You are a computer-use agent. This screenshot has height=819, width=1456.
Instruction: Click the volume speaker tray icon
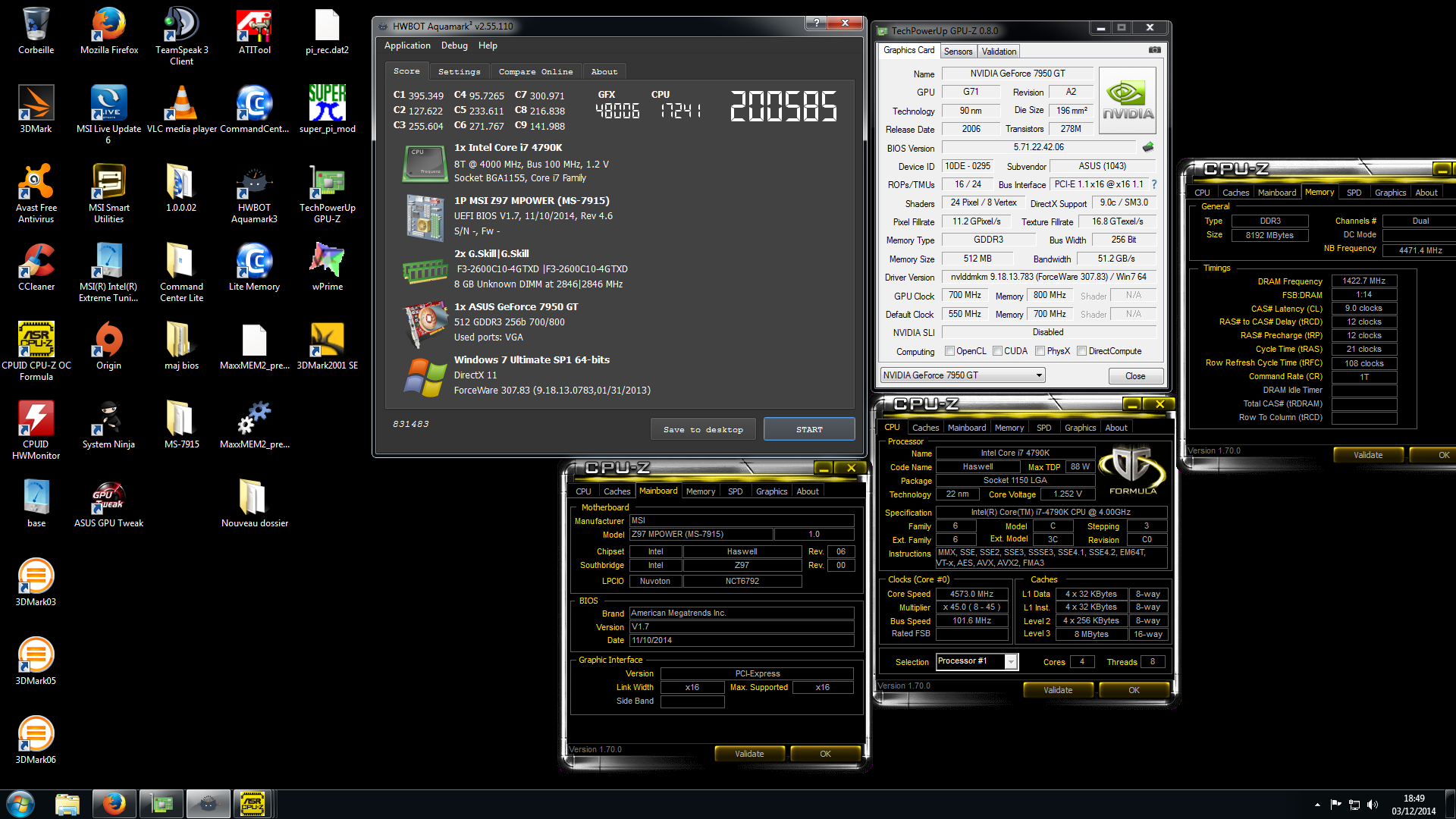[x=1372, y=805]
